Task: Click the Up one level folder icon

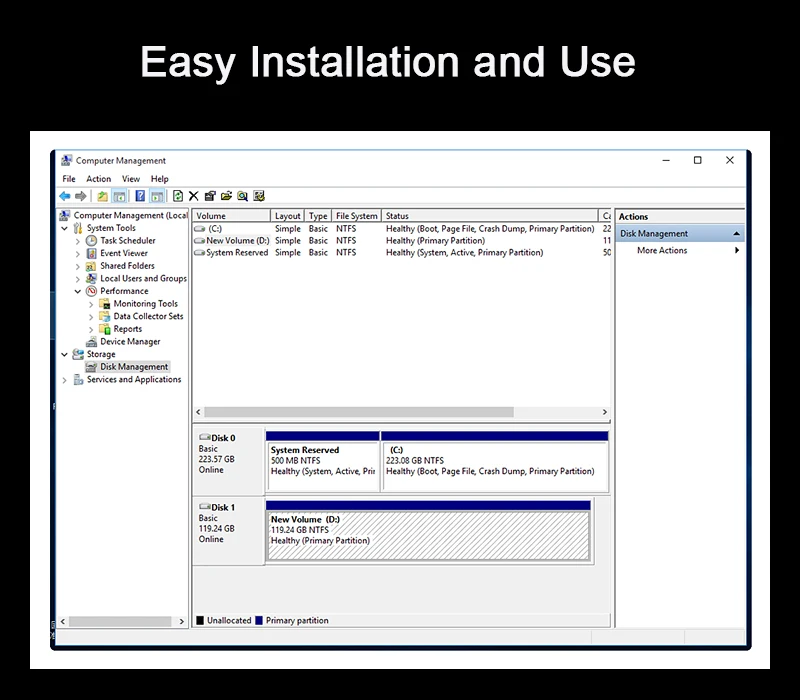Action: coord(103,196)
